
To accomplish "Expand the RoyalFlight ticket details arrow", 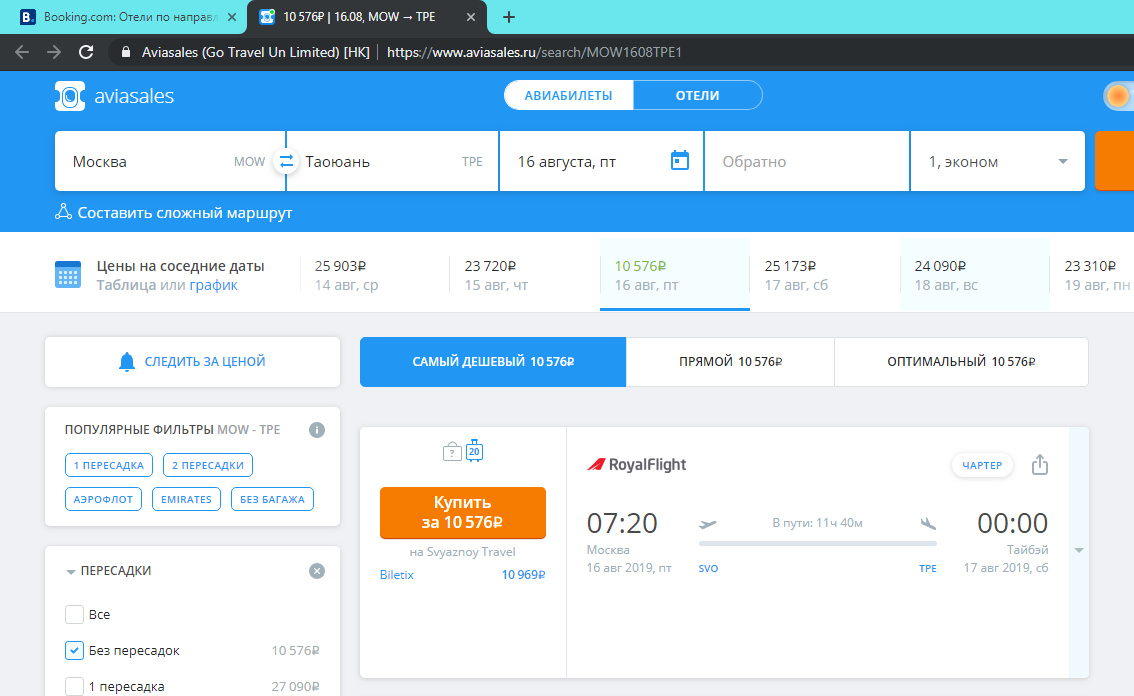I will (1078, 551).
